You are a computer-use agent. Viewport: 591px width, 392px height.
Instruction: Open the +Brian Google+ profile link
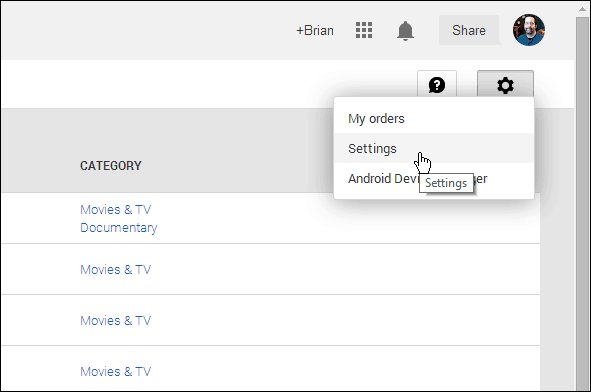click(315, 30)
